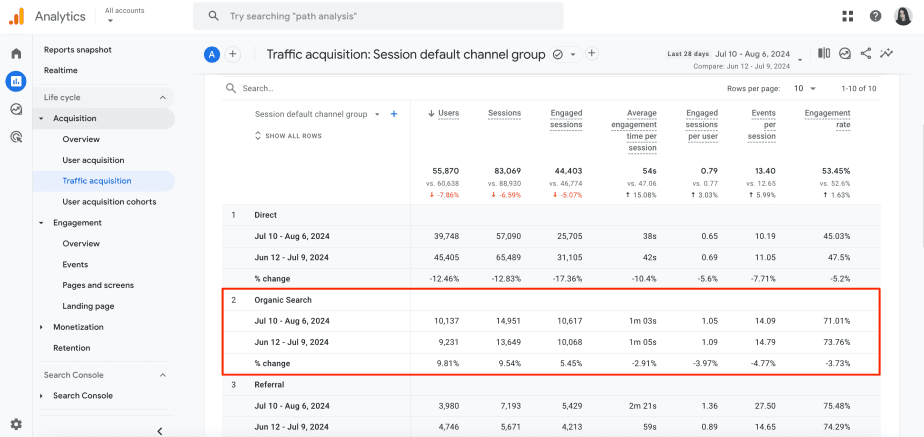
Task: Click the Help question mark icon
Action: [875, 16]
